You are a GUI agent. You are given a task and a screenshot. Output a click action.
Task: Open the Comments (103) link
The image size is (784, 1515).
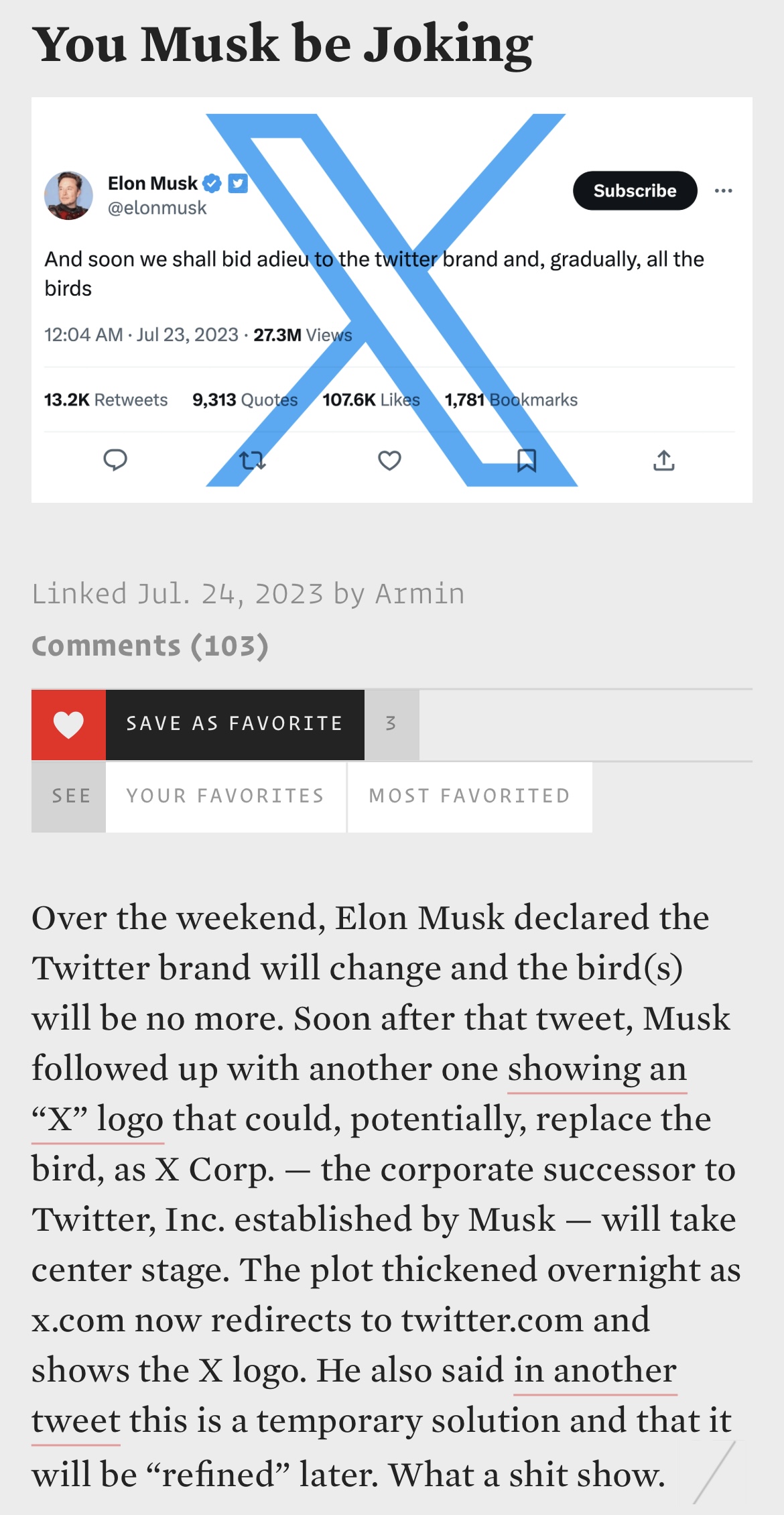point(150,646)
